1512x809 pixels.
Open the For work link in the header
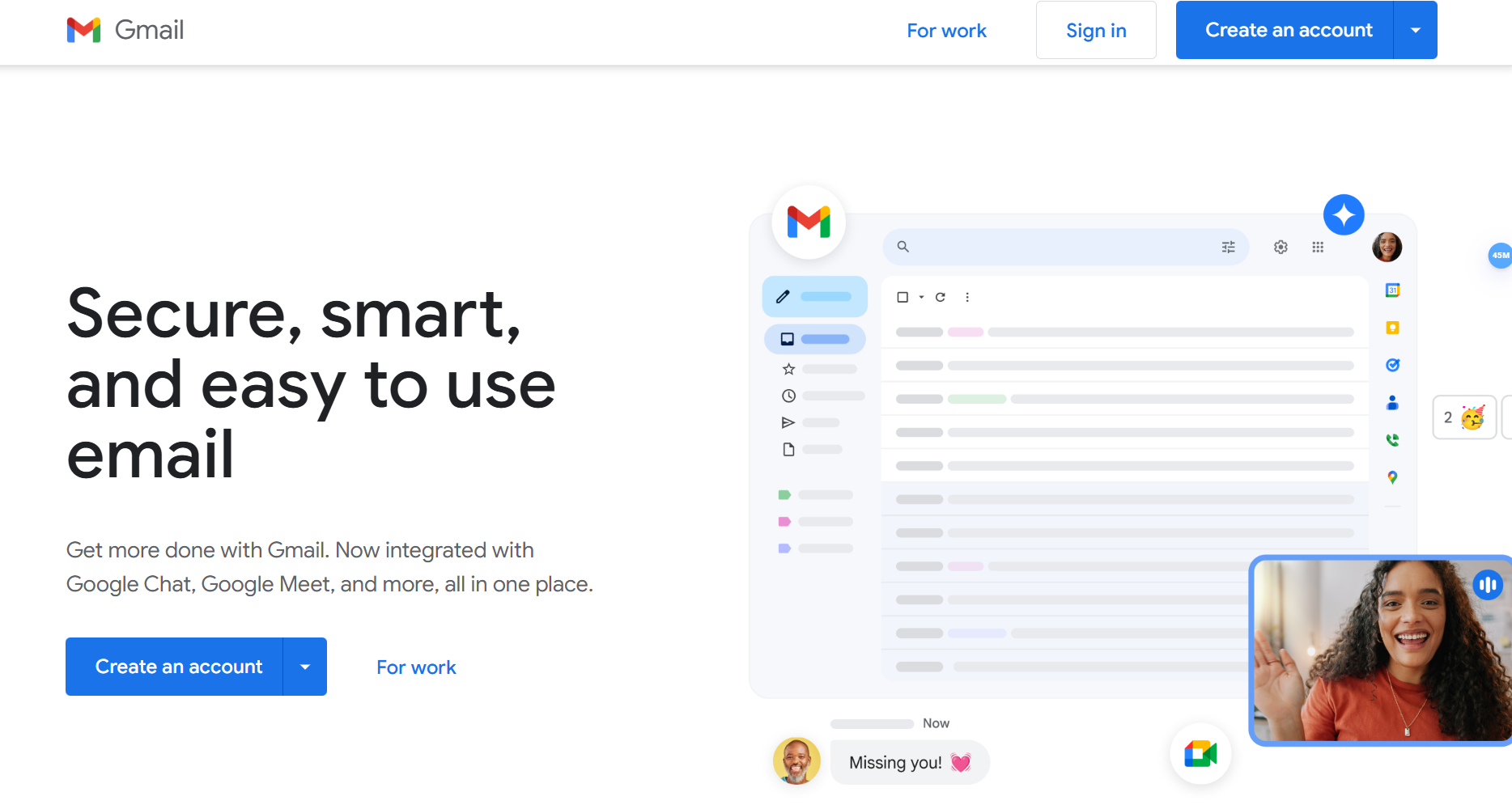click(946, 31)
